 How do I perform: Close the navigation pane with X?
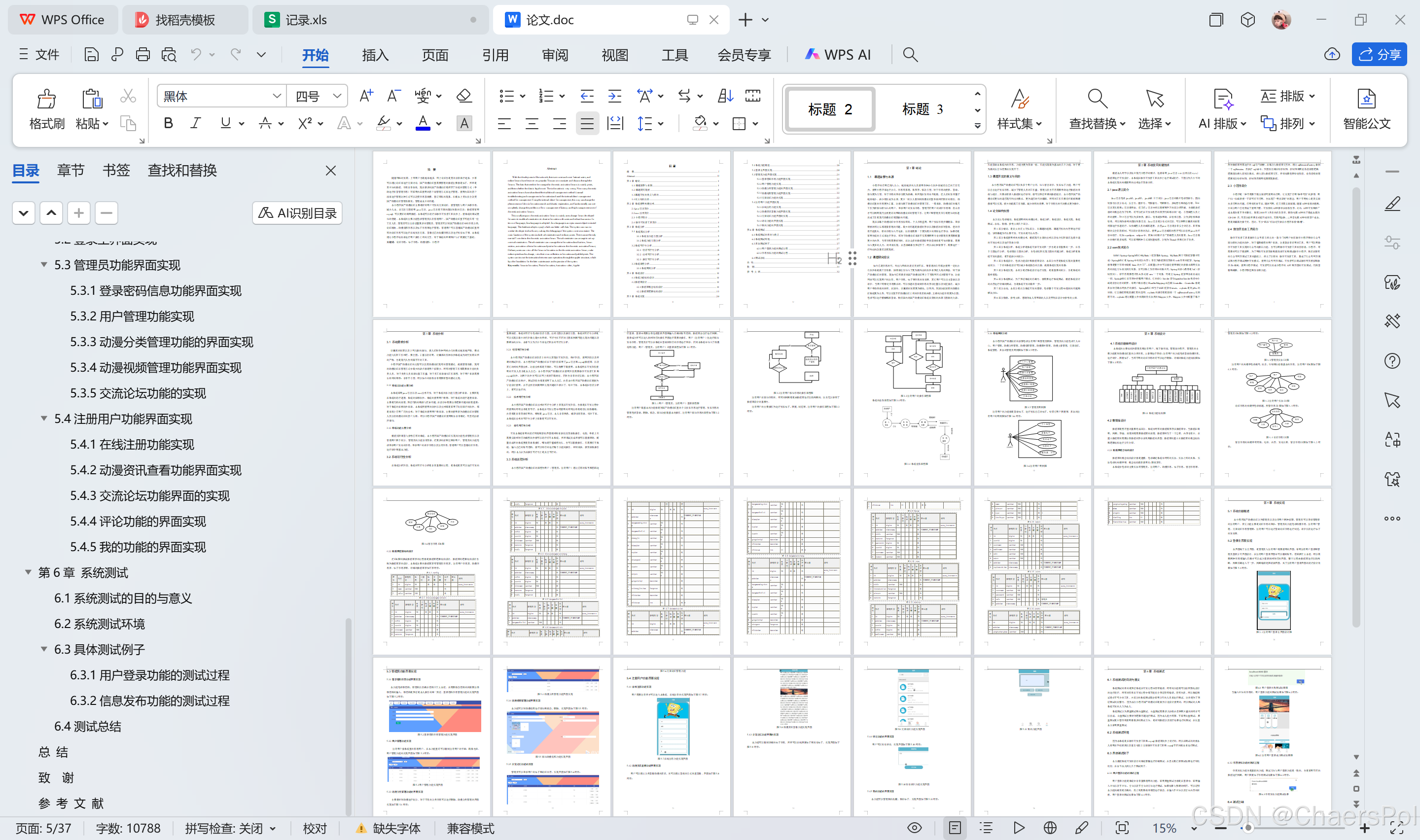click(x=330, y=171)
